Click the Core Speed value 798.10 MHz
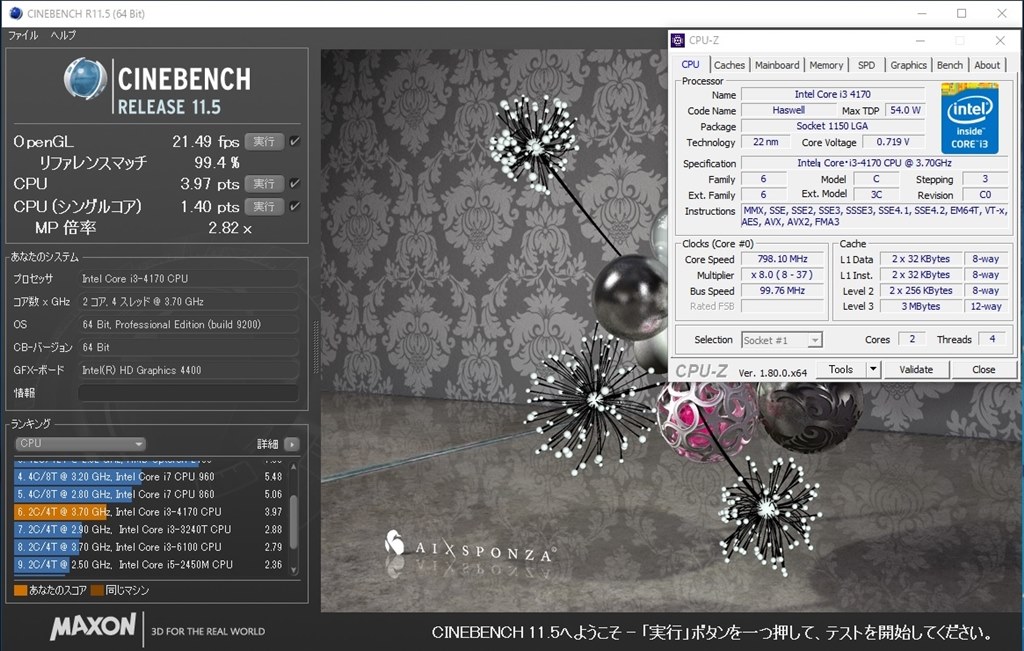This screenshot has width=1024, height=651. tap(782, 259)
